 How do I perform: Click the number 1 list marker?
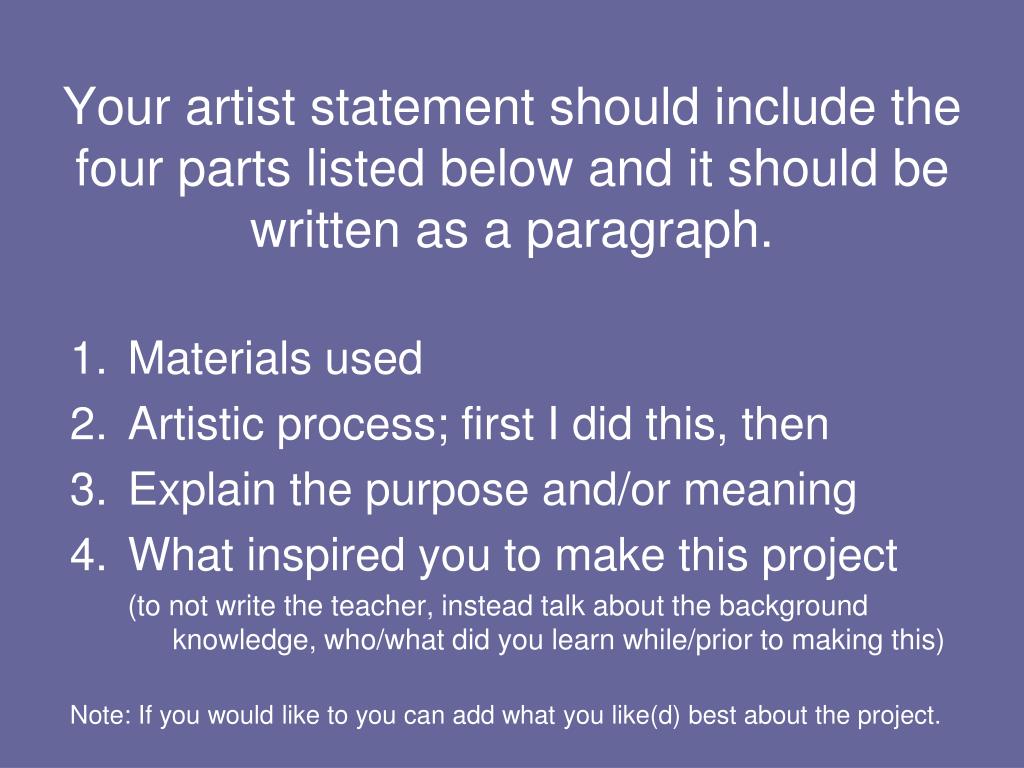89,358
